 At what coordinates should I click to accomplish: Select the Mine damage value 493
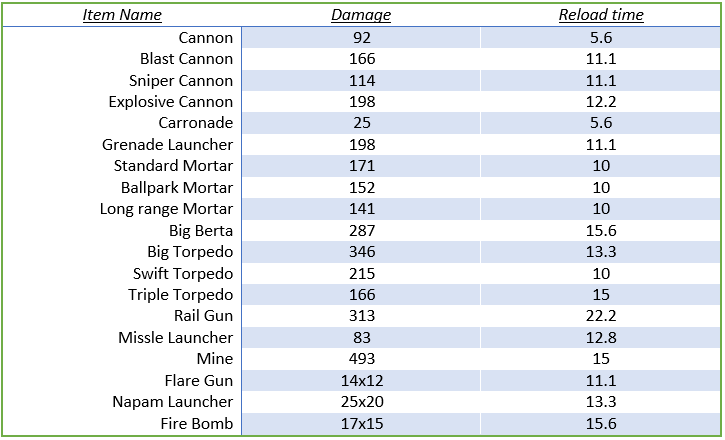tap(361, 359)
